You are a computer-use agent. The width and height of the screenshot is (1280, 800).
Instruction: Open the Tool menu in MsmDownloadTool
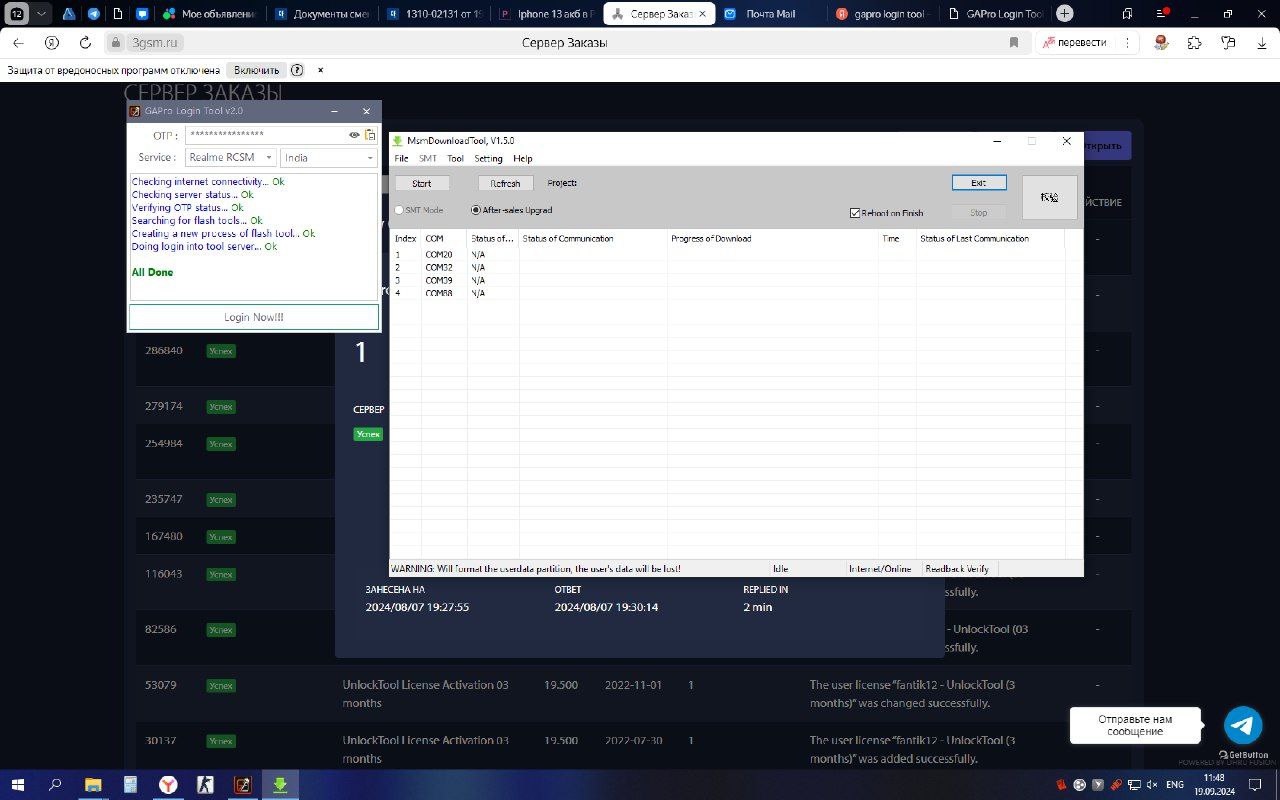(455, 159)
